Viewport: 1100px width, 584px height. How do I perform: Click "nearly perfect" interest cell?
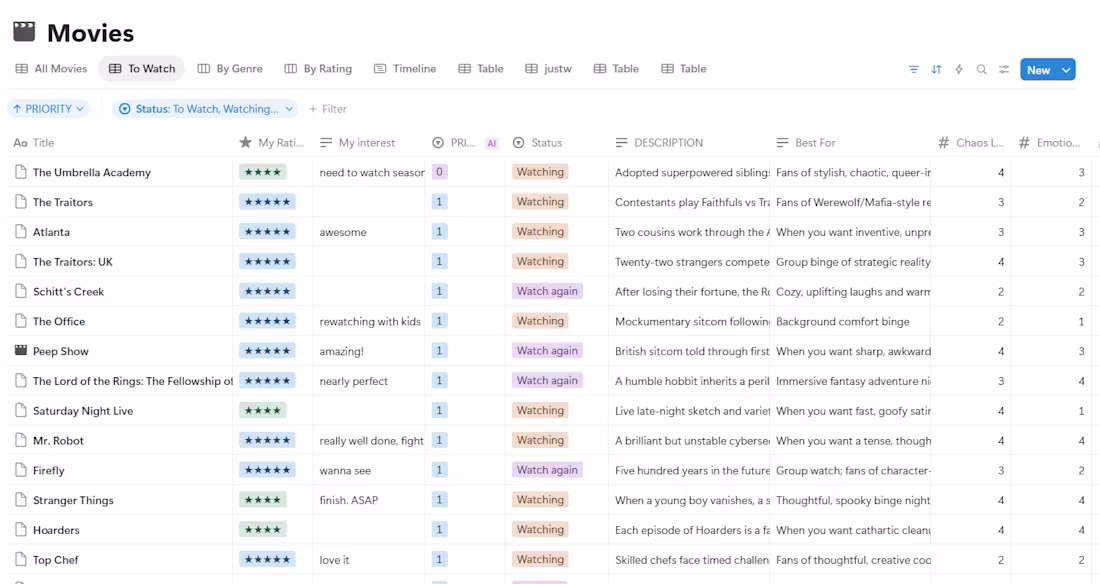point(354,381)
